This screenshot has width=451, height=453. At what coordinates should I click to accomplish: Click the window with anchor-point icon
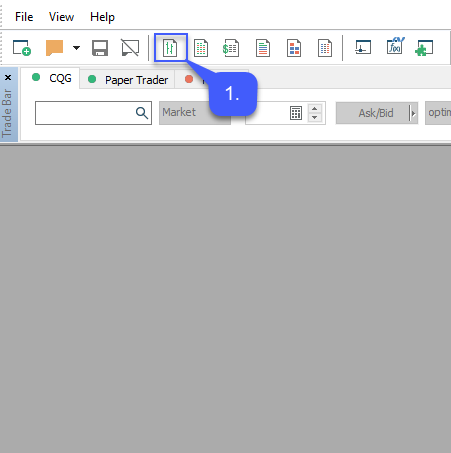[363, 47]
